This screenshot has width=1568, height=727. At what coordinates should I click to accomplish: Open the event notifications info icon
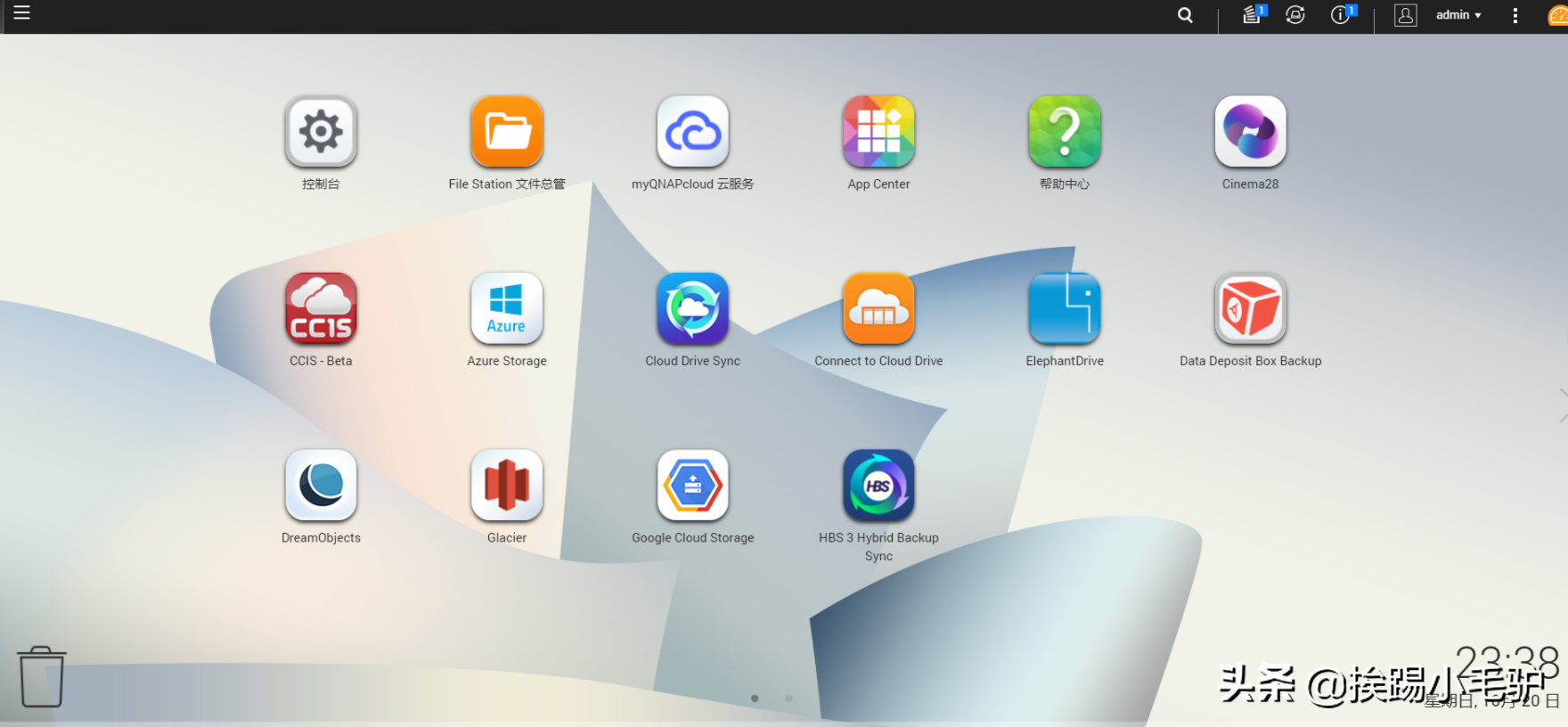1343,14
